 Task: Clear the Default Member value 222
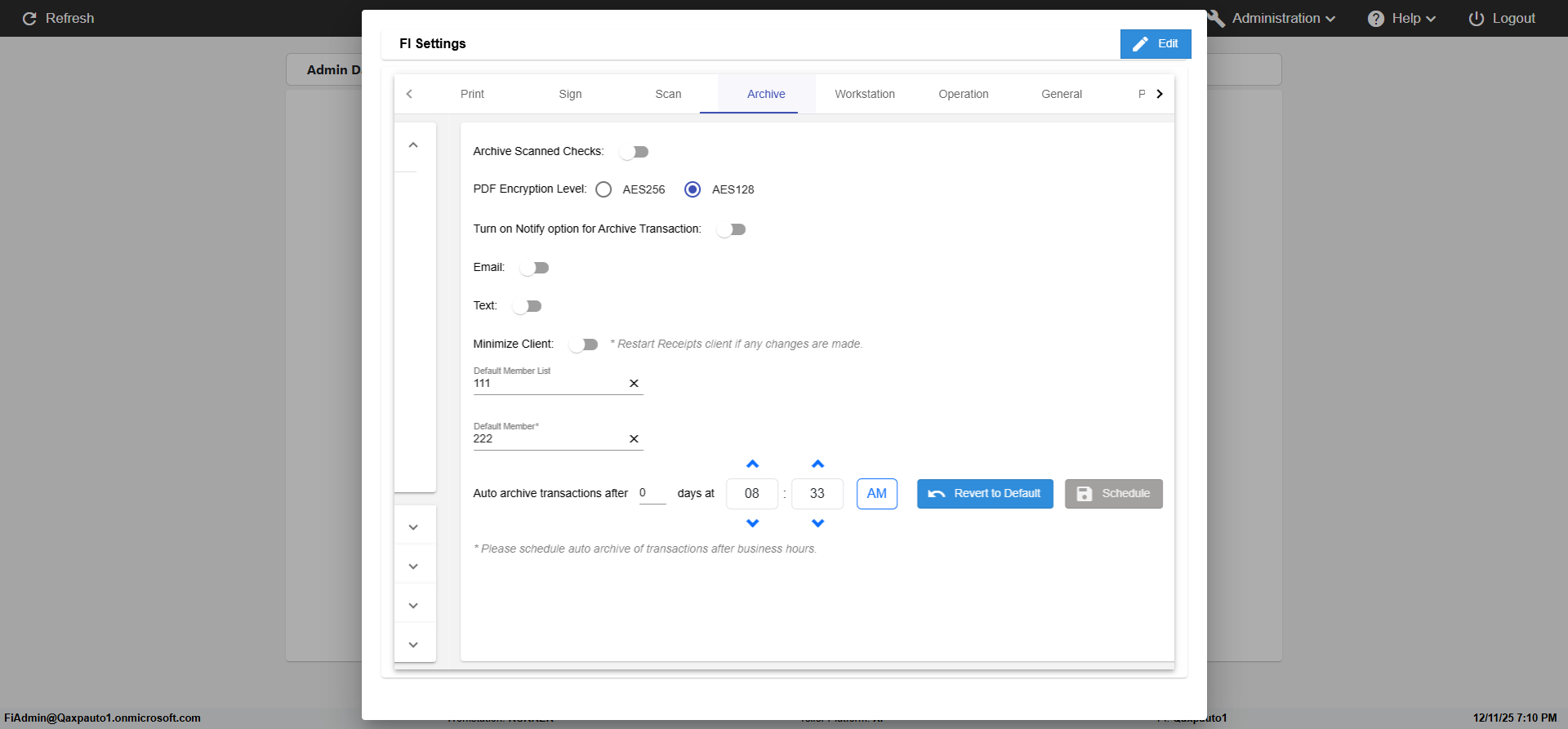click(634, 439)
